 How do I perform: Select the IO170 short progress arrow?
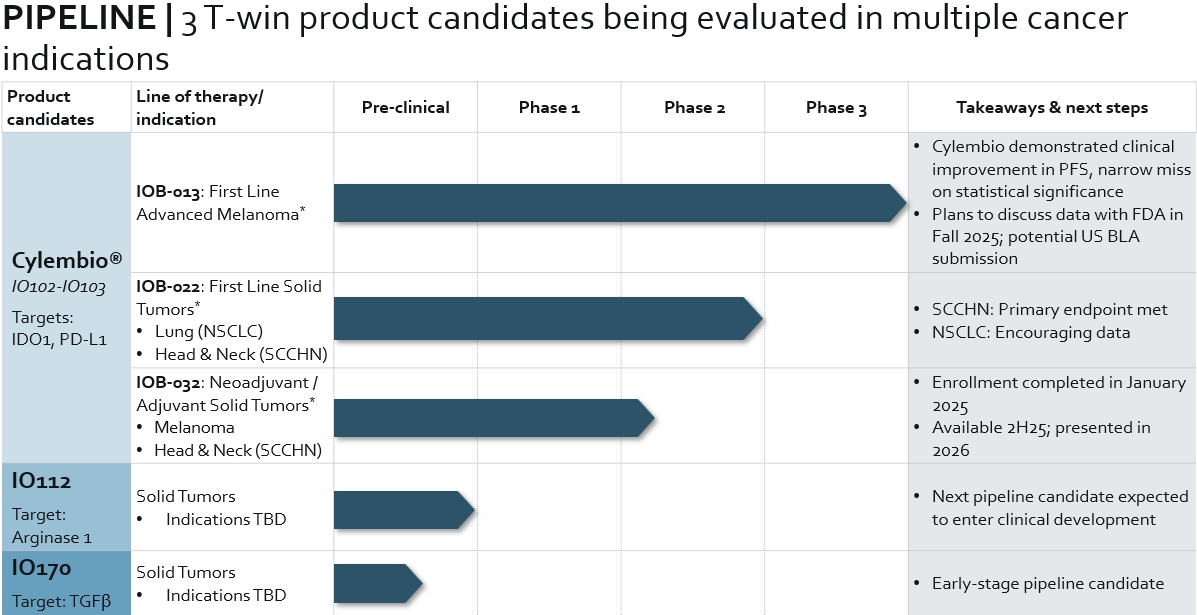[x=377, y=583]
